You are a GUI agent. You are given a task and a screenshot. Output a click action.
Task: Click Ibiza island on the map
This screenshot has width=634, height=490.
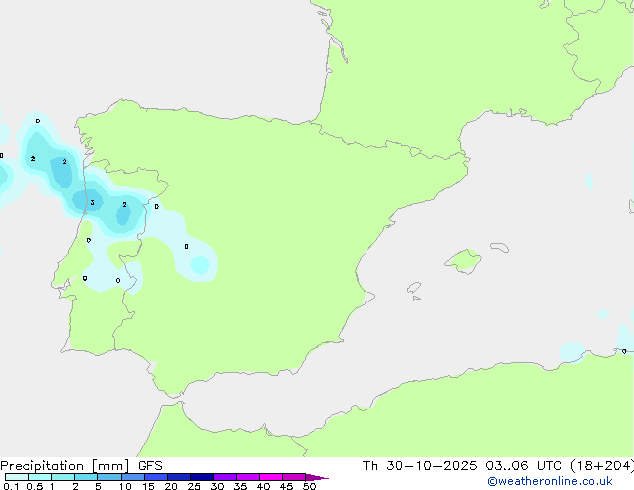(x=414, y=288)
